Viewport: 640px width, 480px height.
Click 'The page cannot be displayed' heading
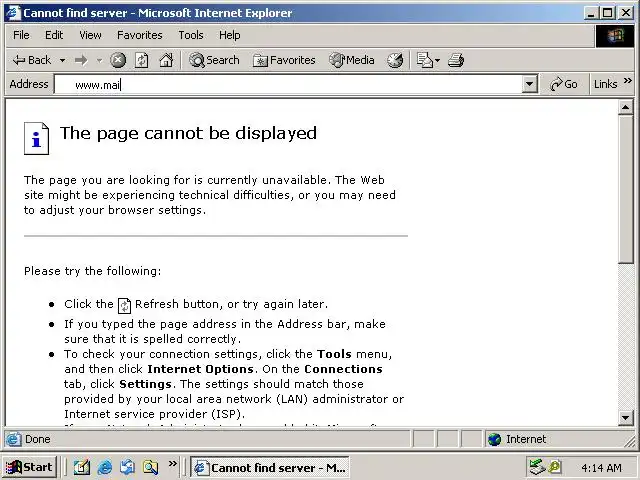188,133
